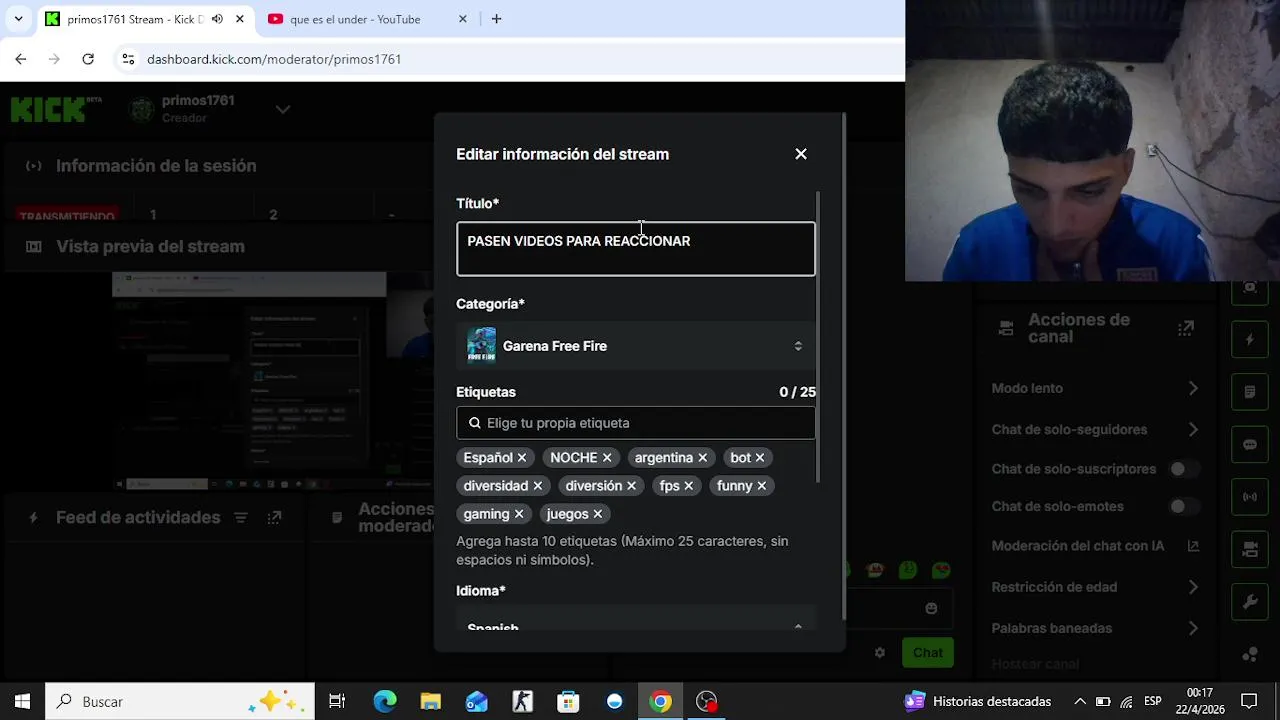Image resolution: width=1280 pixels, height=720 pixels.
Task: Click the Buscar taskbar search box
Action: [x=180, y=701]
